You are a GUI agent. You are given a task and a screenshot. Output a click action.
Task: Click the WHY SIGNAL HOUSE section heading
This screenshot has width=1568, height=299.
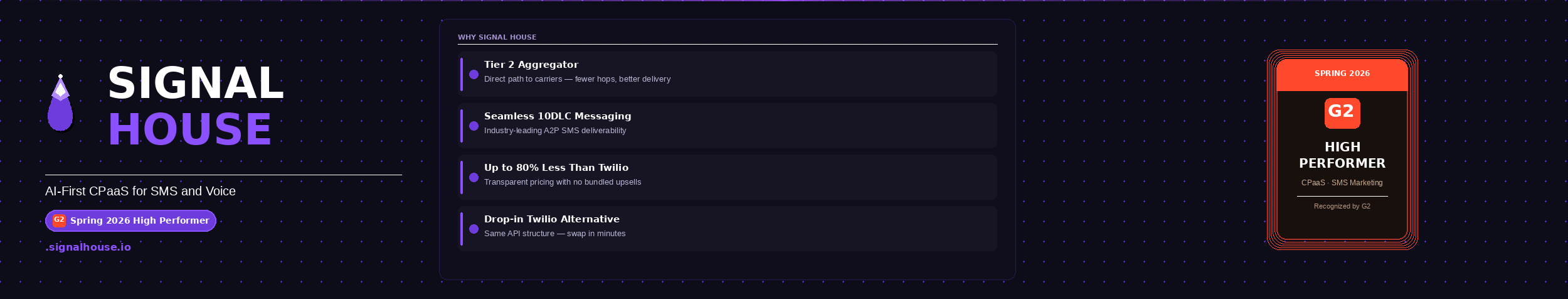pos(497,37)
